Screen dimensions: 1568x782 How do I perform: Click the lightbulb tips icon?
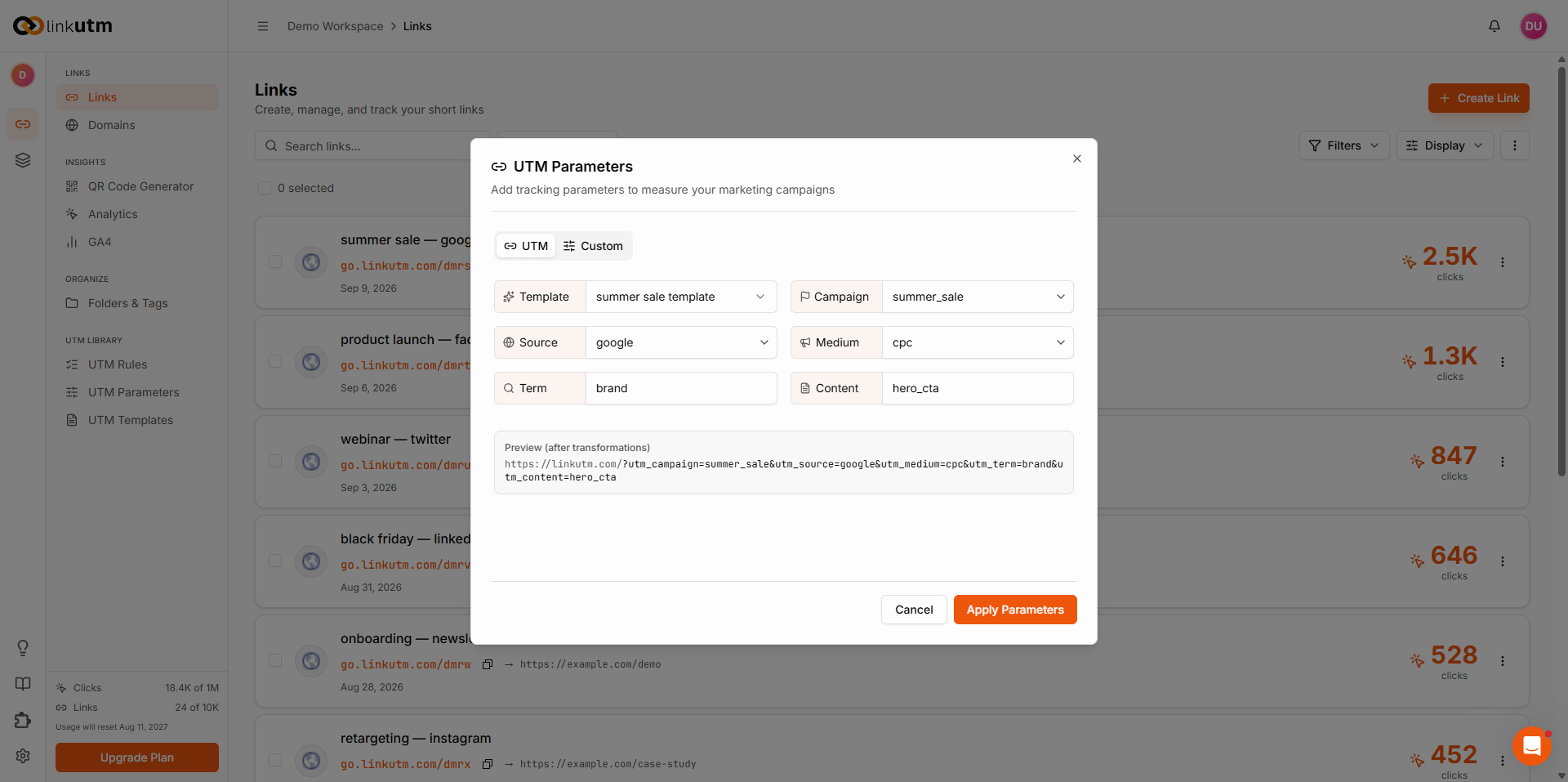pyautogui.click(x=23, y=648)
